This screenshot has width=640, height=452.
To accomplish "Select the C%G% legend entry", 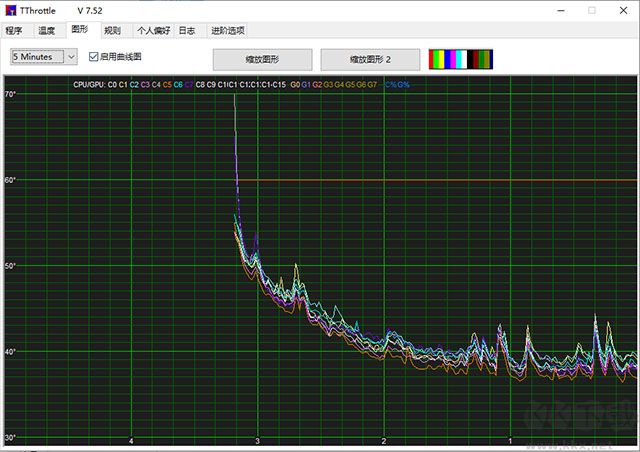I will (x=397, y=85).
